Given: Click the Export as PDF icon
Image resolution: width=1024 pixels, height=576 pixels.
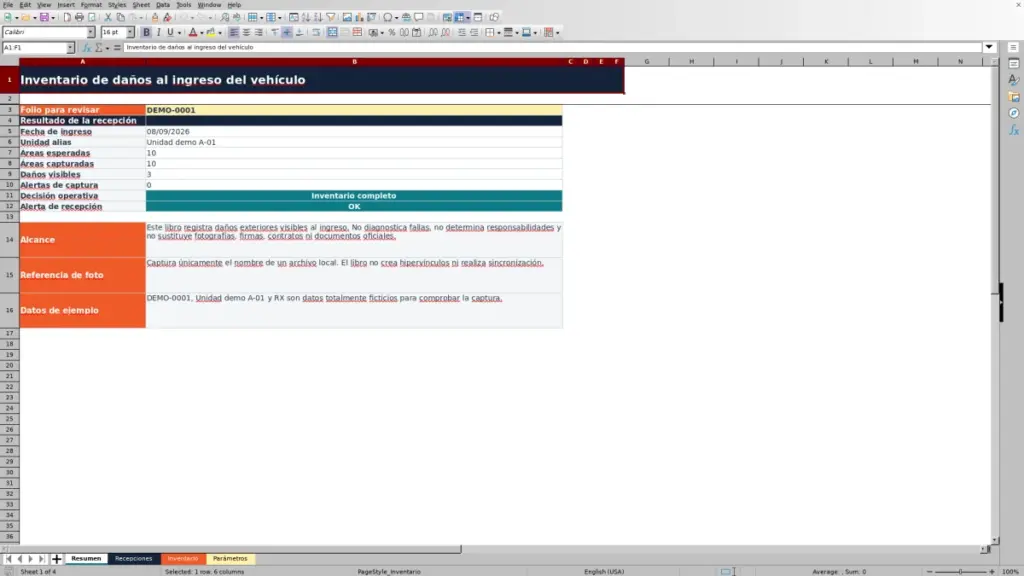Looking at the screenshot, I should click(67, 17).
